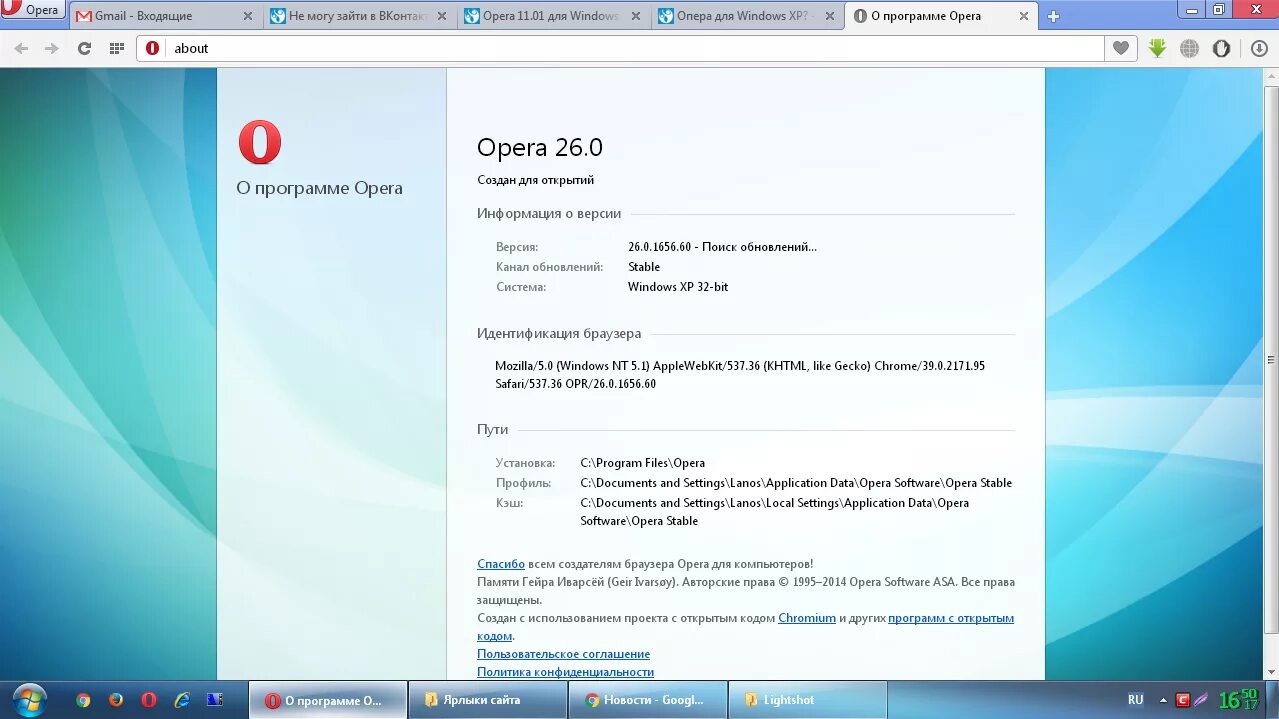Close the Opera 11.01 для Windows tab
Screen dimensions: 1279x719
636,16
